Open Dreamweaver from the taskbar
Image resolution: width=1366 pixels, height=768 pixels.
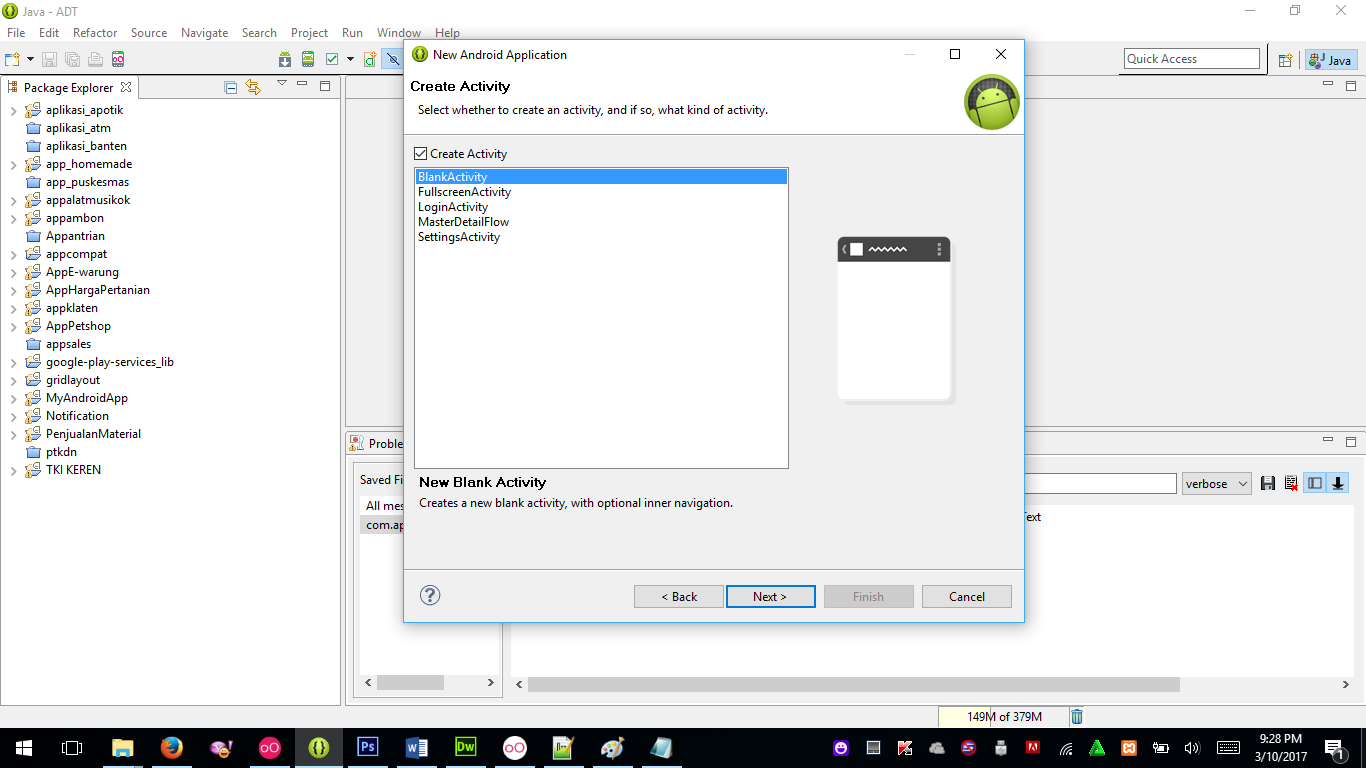tap(465, 747)
